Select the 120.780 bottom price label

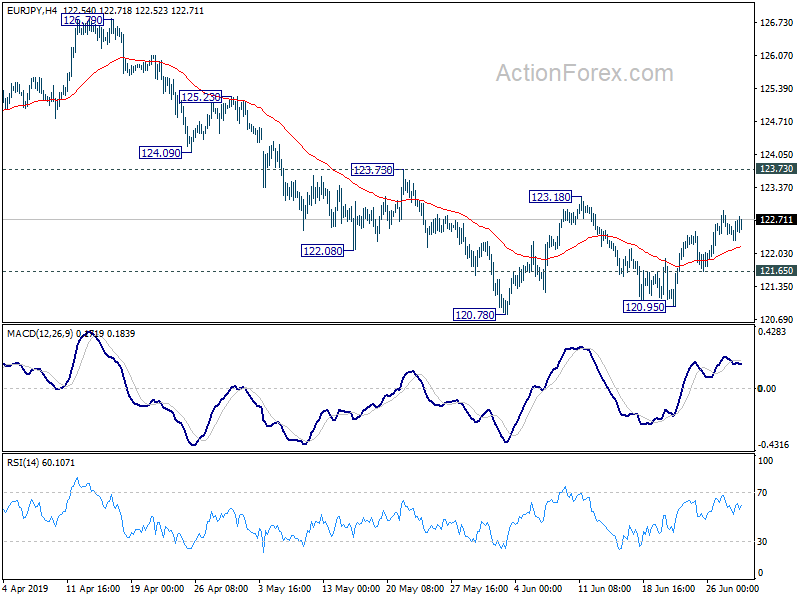pos(474,315)
